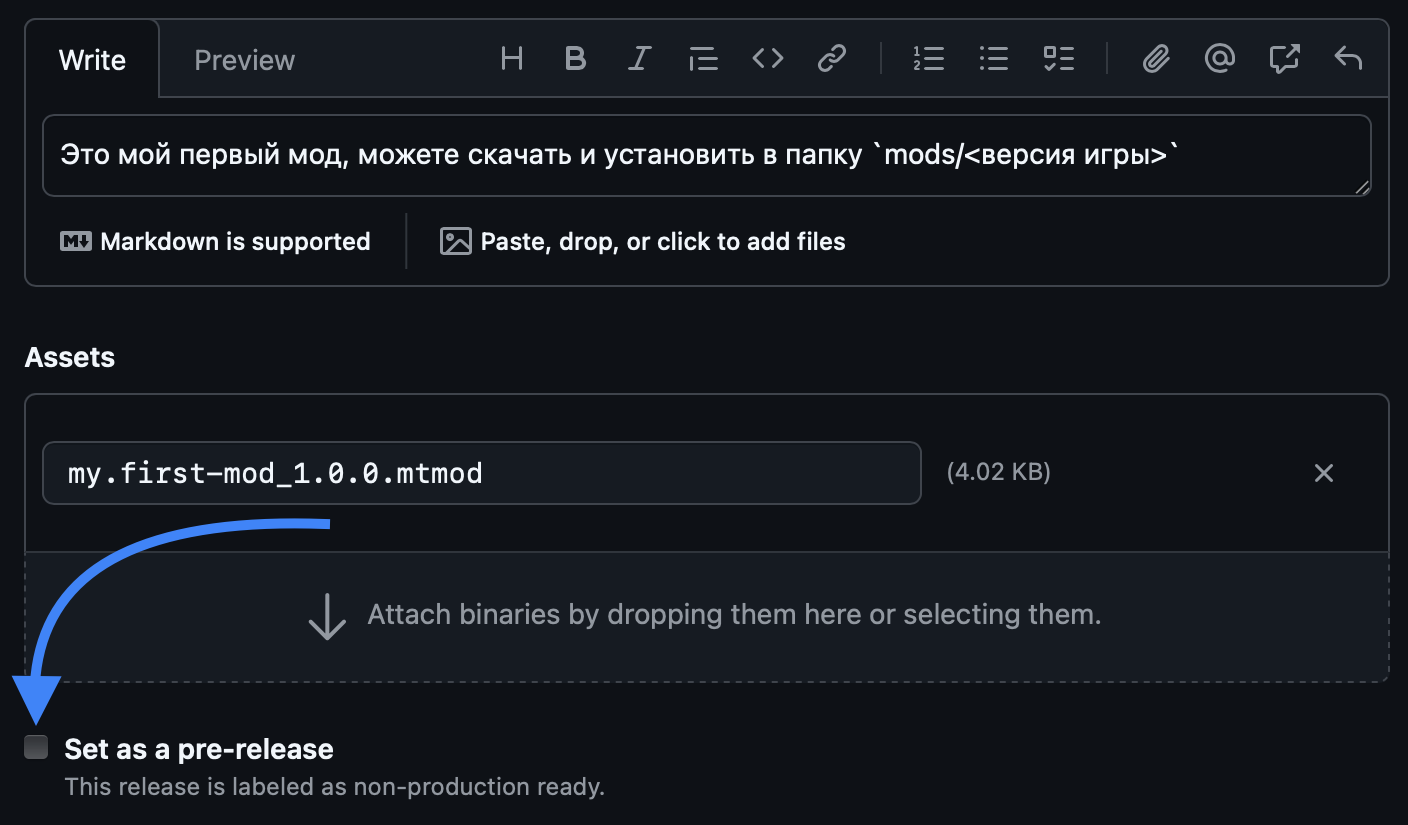The image size is (1408, 825).
Task: Enable Set as a pre-release
Action: [x=36, y=746]
